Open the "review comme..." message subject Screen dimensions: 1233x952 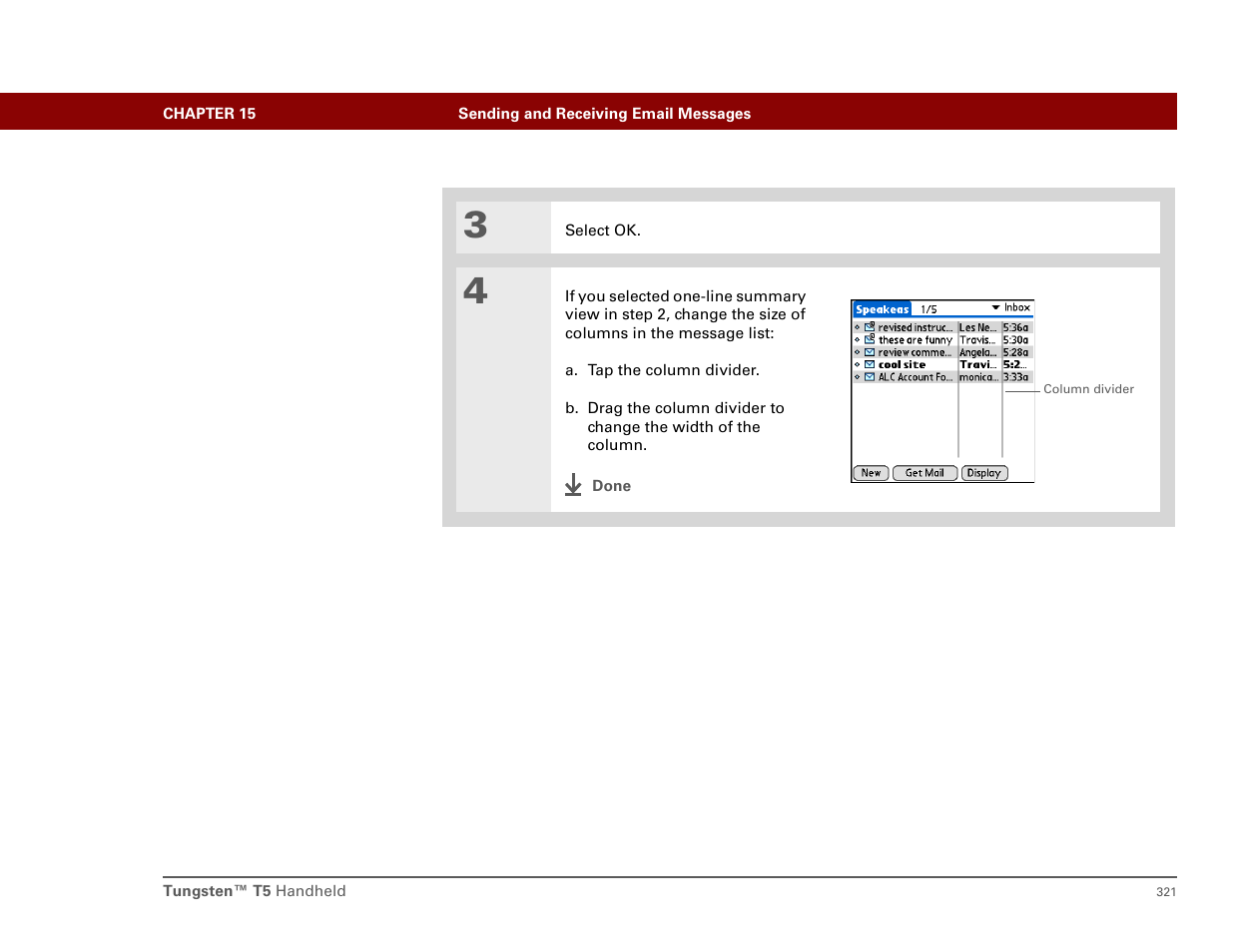tap(916, 352)
